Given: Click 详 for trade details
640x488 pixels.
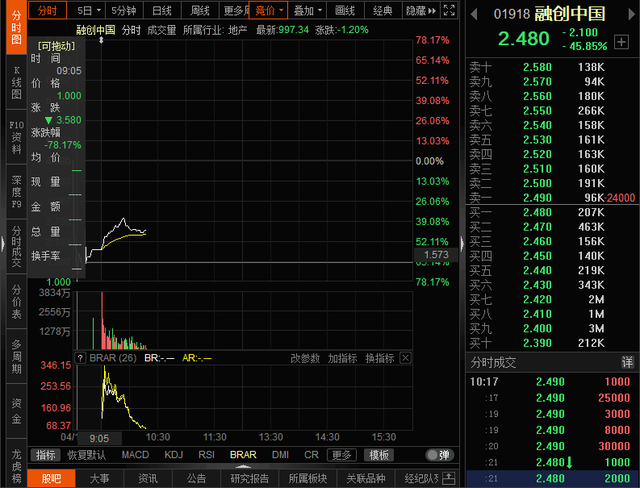Looking at the screenshot, I should click(627, 362).
